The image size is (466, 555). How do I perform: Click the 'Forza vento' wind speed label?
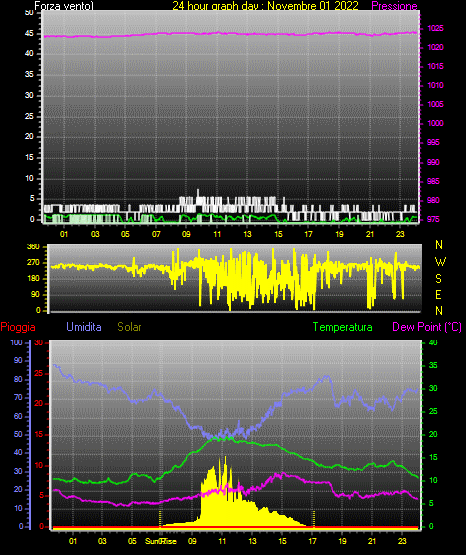pyautogui.click(x=64, y=6)
